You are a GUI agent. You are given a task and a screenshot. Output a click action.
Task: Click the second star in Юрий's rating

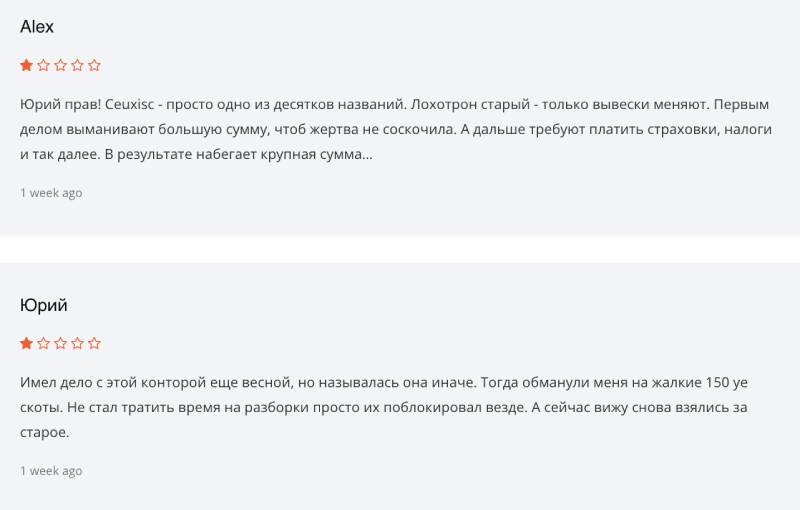click(44, 344)
